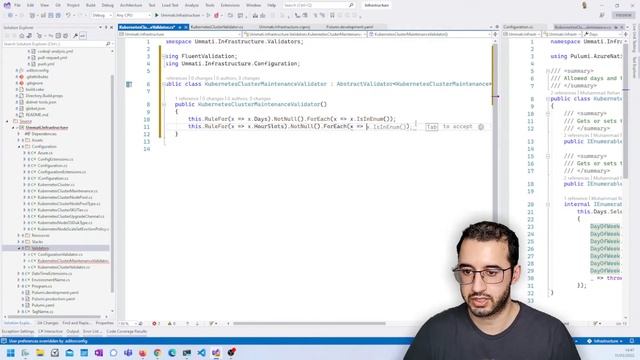Viewport: 640px width, 360px height.
Task: Click the suggestion settings gear icon
Action: point(481,127)
